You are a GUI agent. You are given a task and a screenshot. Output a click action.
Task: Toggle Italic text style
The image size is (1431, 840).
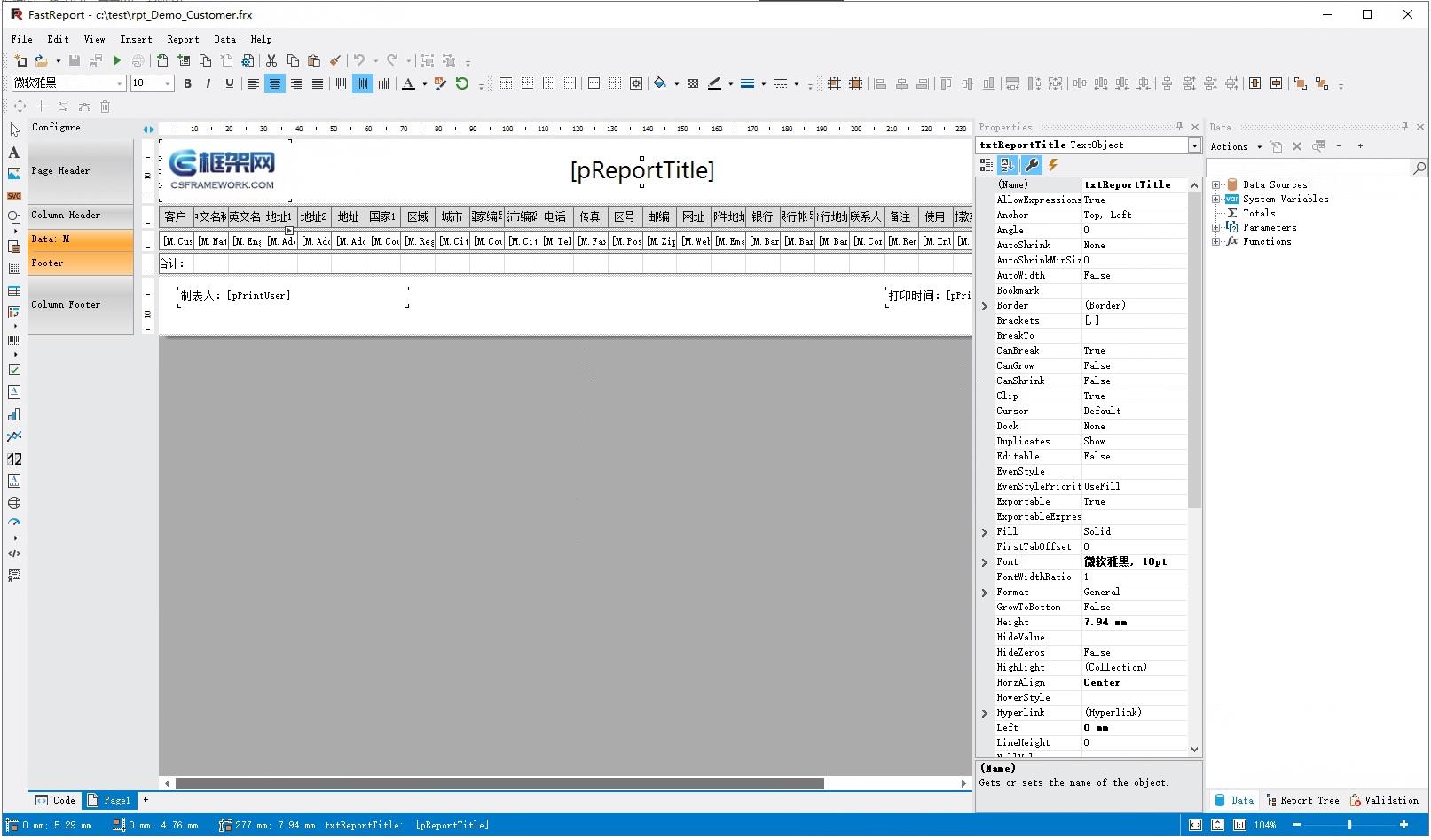(x=208, y=83)
